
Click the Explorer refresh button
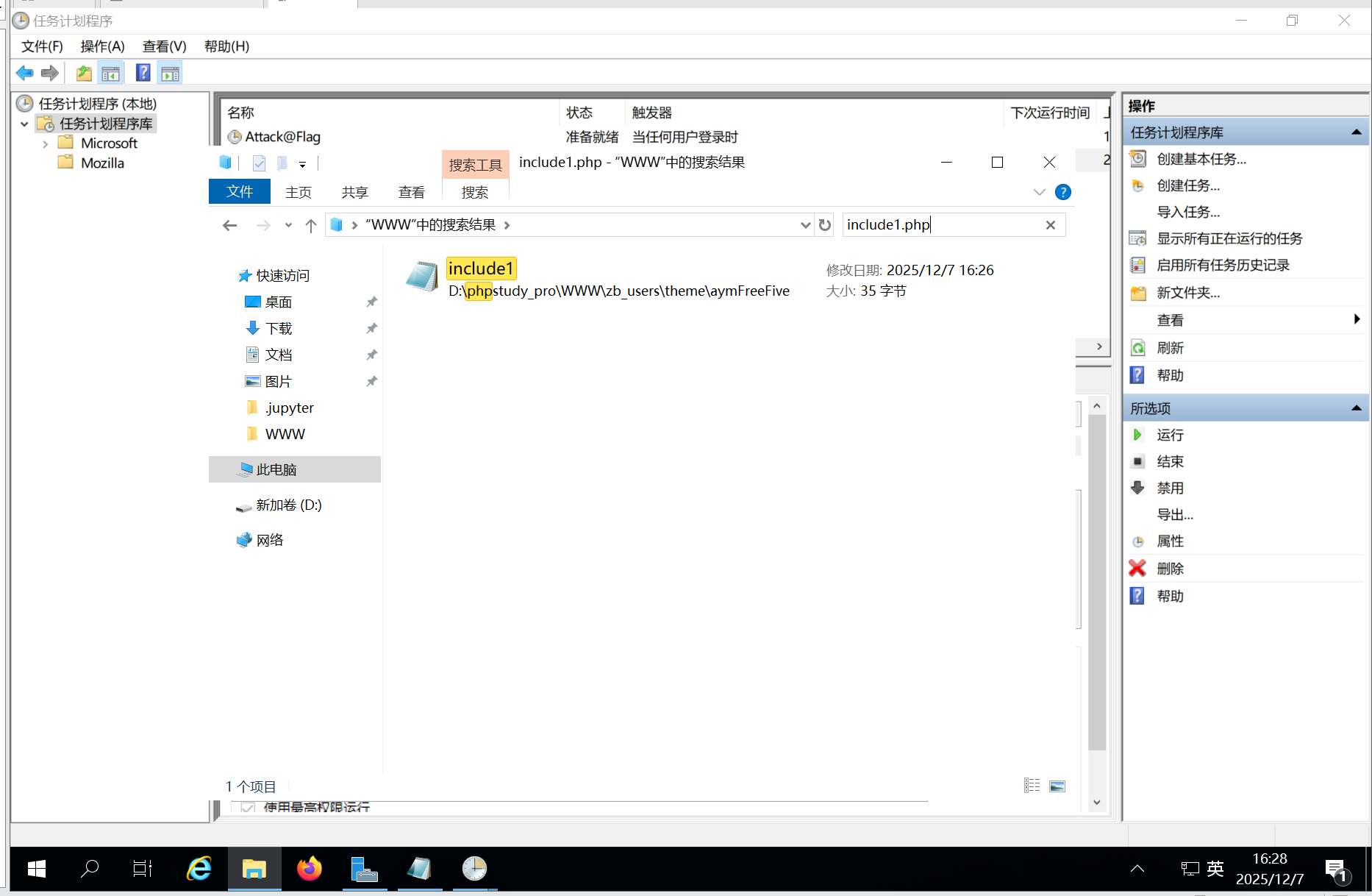tap(825, 225)
